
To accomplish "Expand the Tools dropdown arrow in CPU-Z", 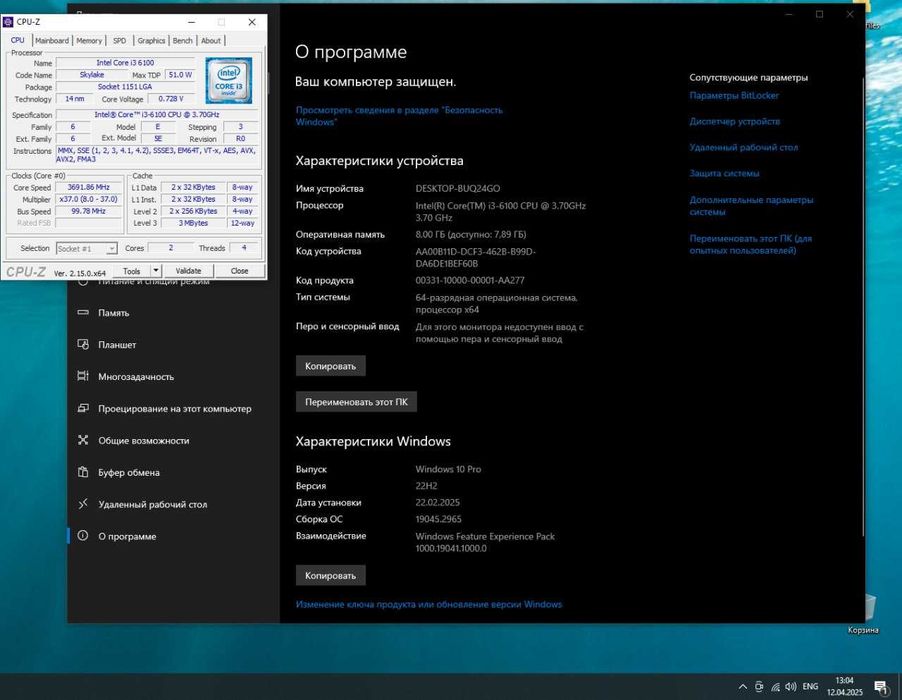I will click(x=155, y=270).
